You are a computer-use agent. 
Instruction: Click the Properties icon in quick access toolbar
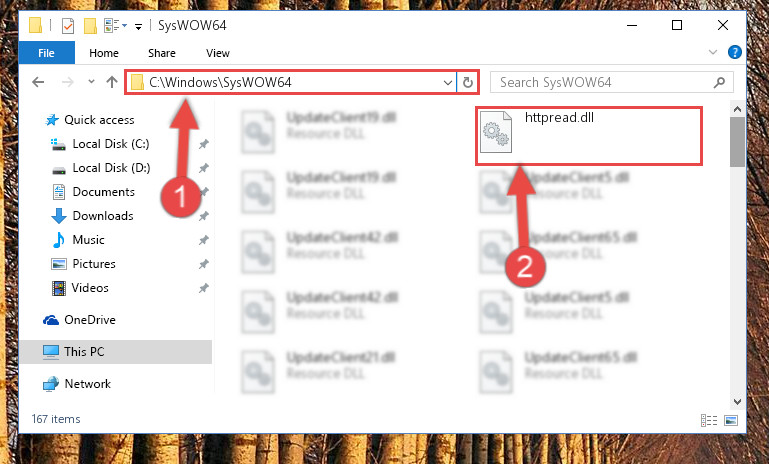(68, 26)
